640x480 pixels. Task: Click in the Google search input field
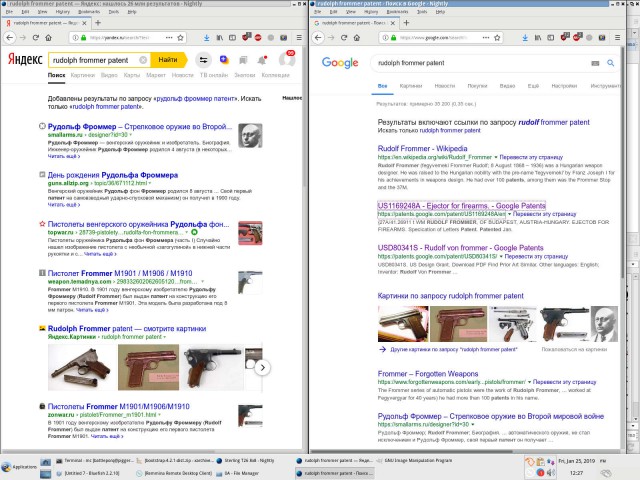pos(482,63)
